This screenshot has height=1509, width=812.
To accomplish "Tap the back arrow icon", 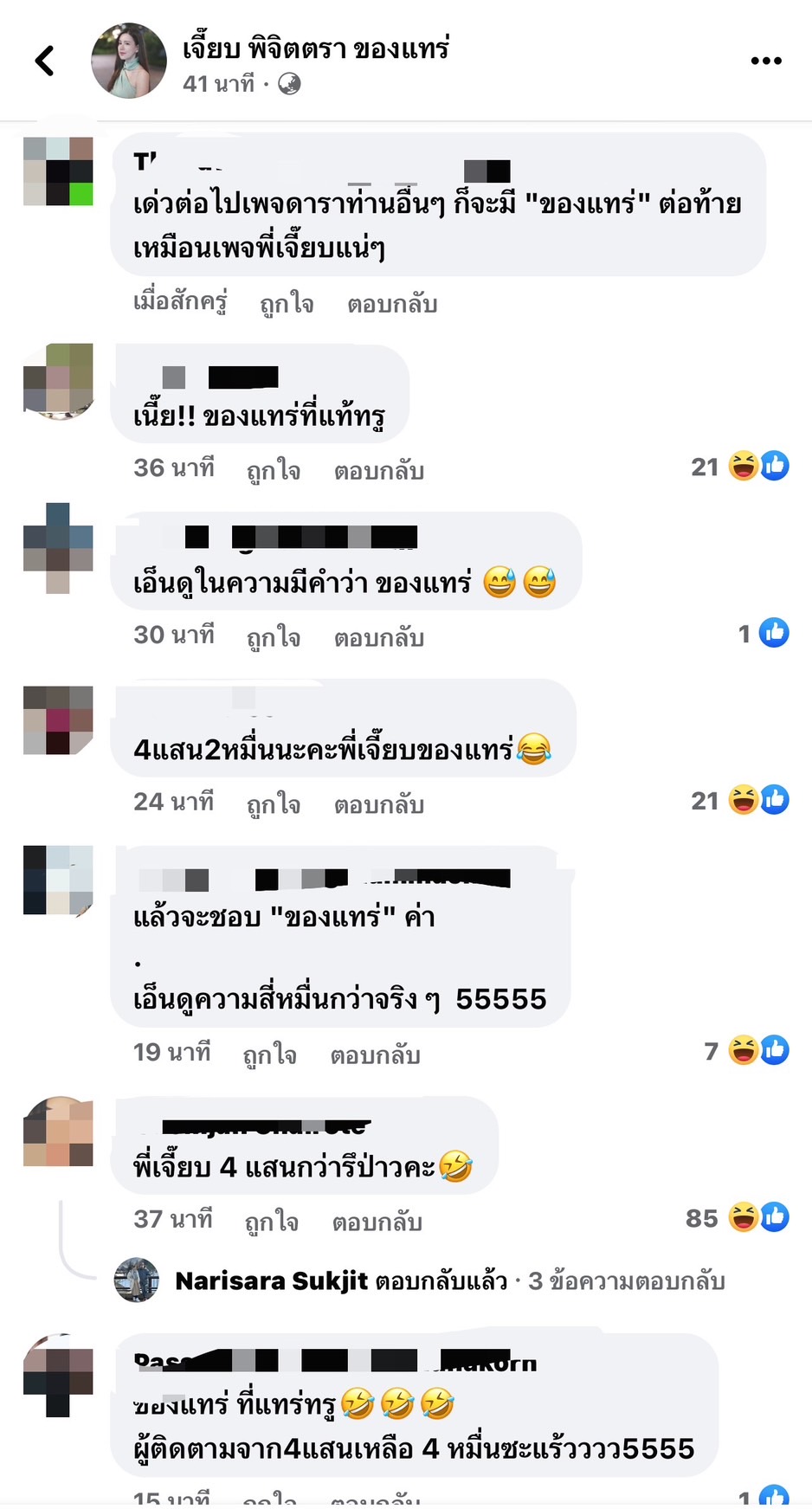I will 45,61.
